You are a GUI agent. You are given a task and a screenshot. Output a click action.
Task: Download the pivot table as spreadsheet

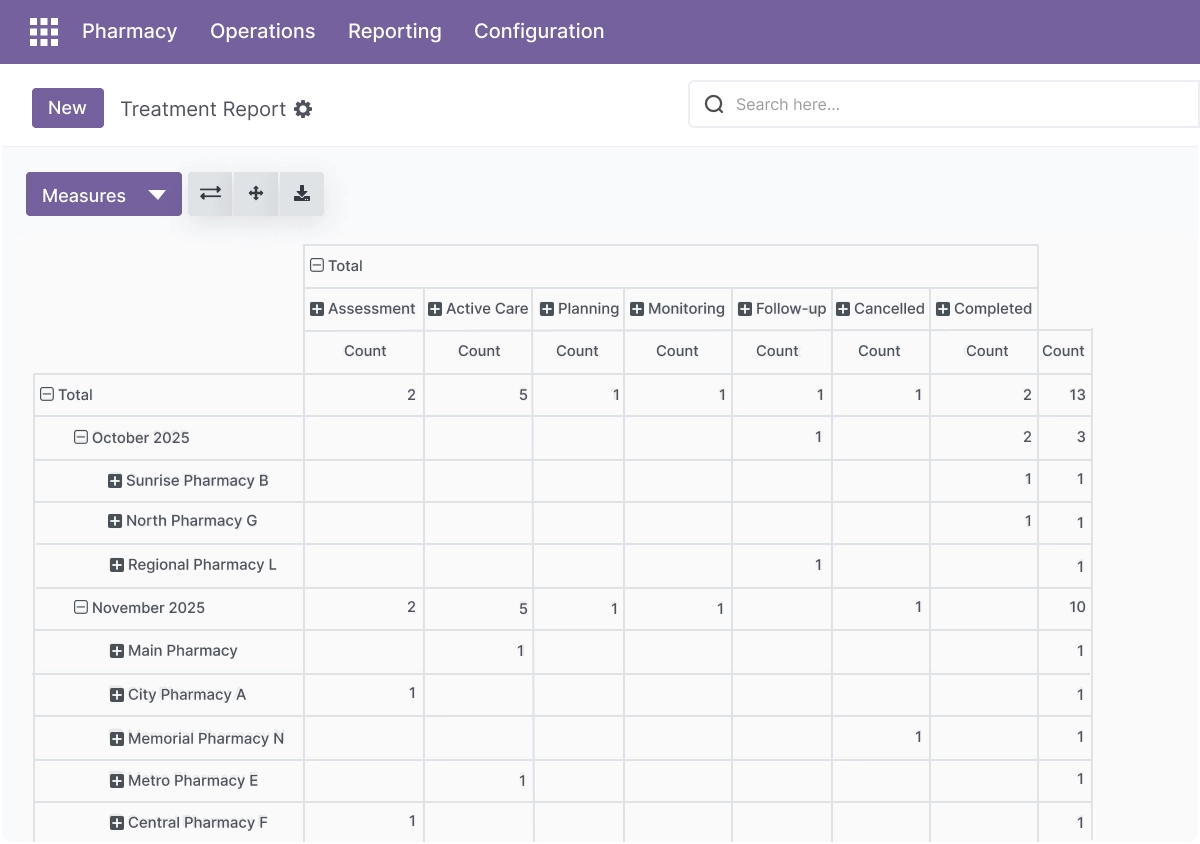(302, 194)
